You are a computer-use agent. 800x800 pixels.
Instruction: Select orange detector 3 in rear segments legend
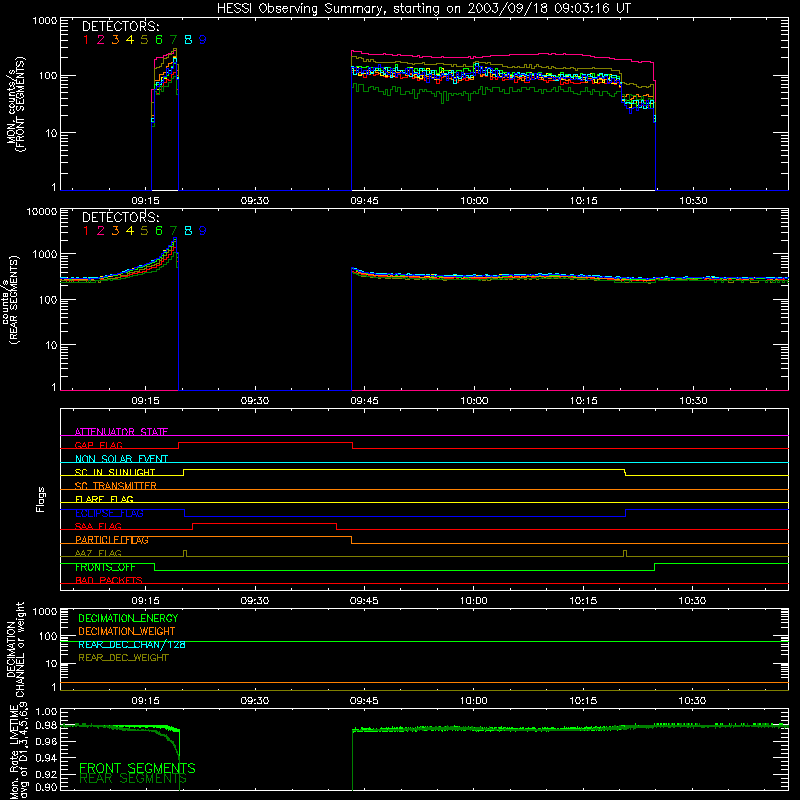115,231
